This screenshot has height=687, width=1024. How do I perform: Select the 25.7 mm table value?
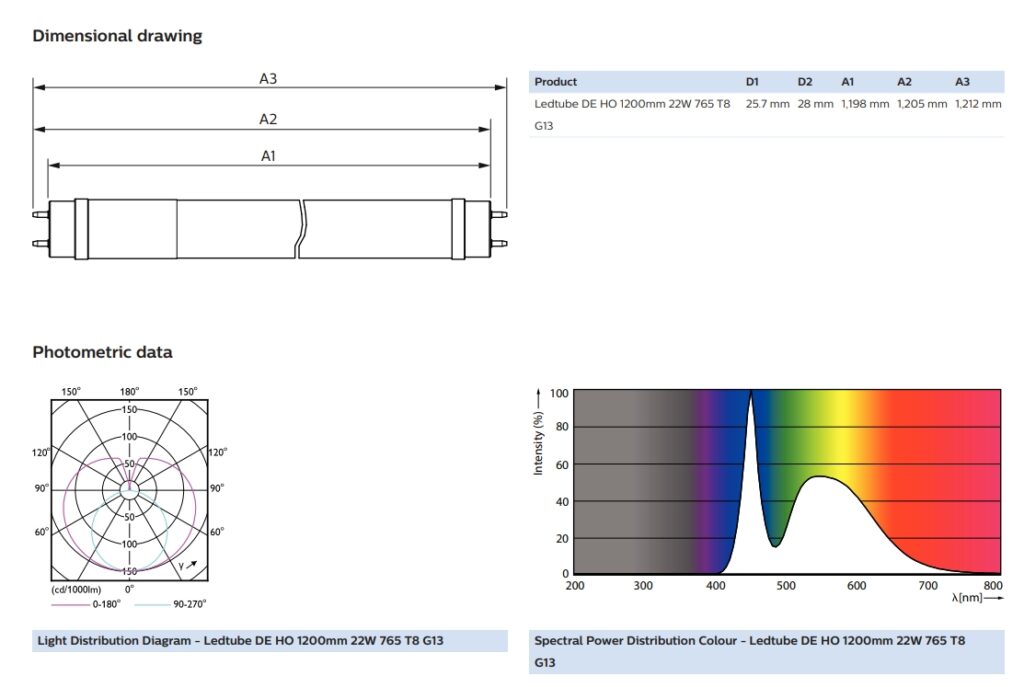point(767,104)
